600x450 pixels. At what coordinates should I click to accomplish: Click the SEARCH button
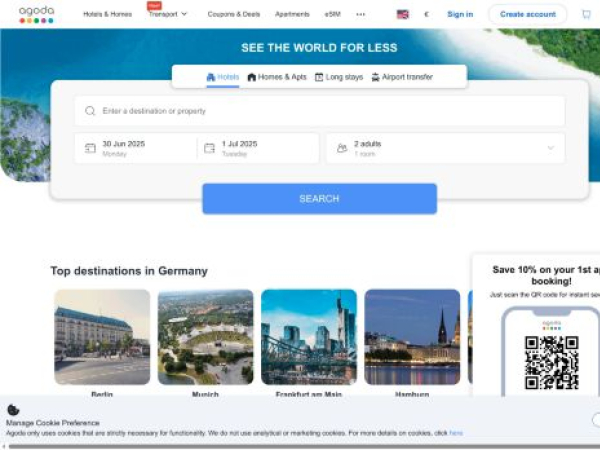point(320,199)
